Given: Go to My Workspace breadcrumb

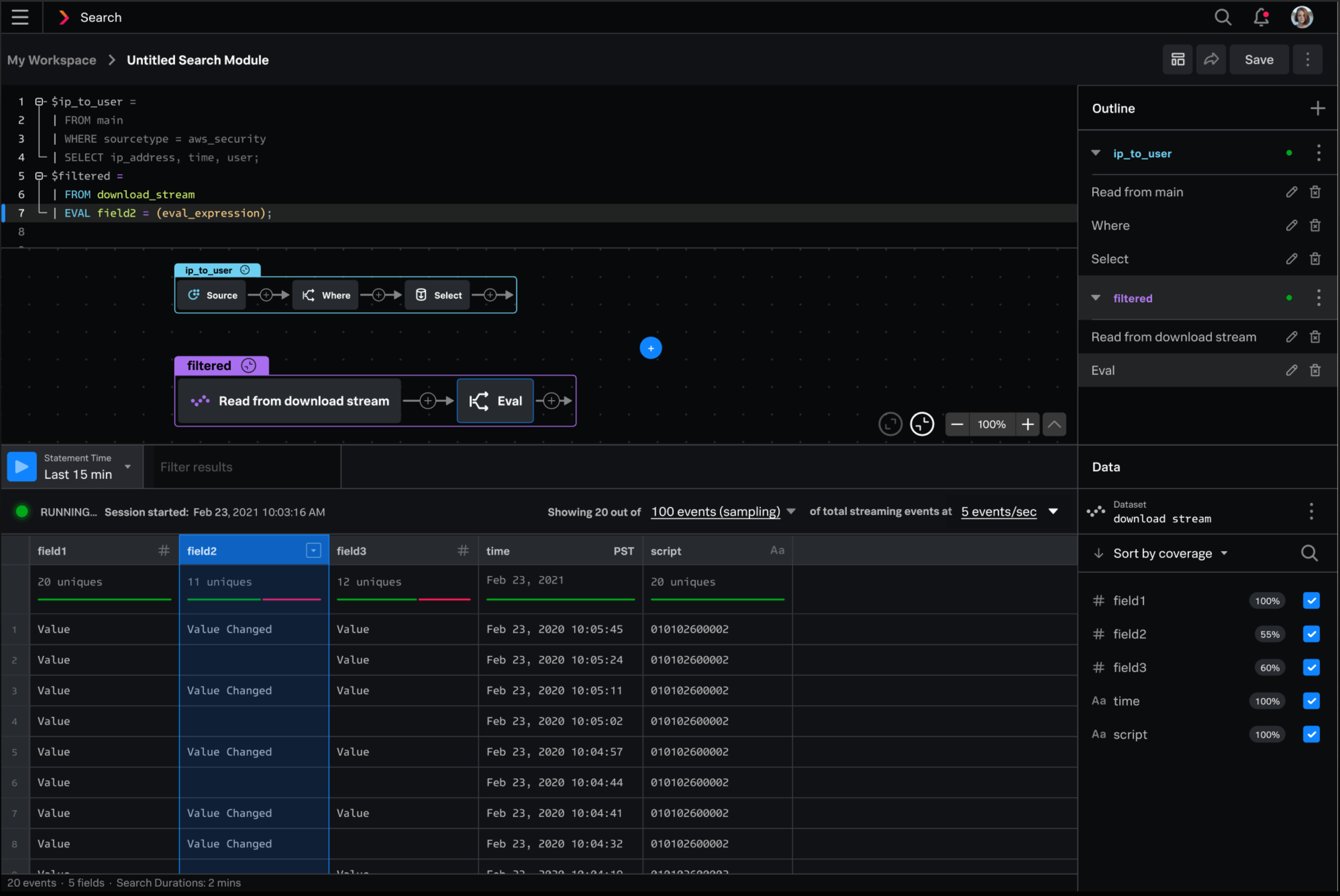Looking at the screenshot, I should pos(52,60).
